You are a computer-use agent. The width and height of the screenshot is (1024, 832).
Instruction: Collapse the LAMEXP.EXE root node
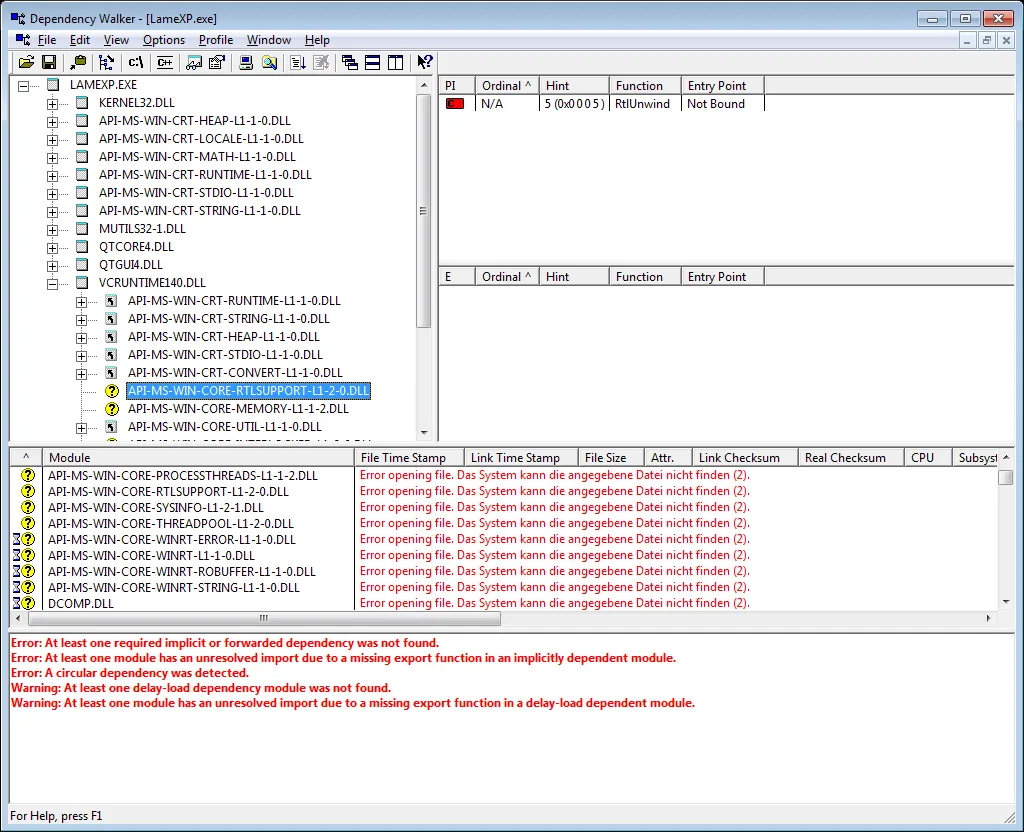[24, 86]
